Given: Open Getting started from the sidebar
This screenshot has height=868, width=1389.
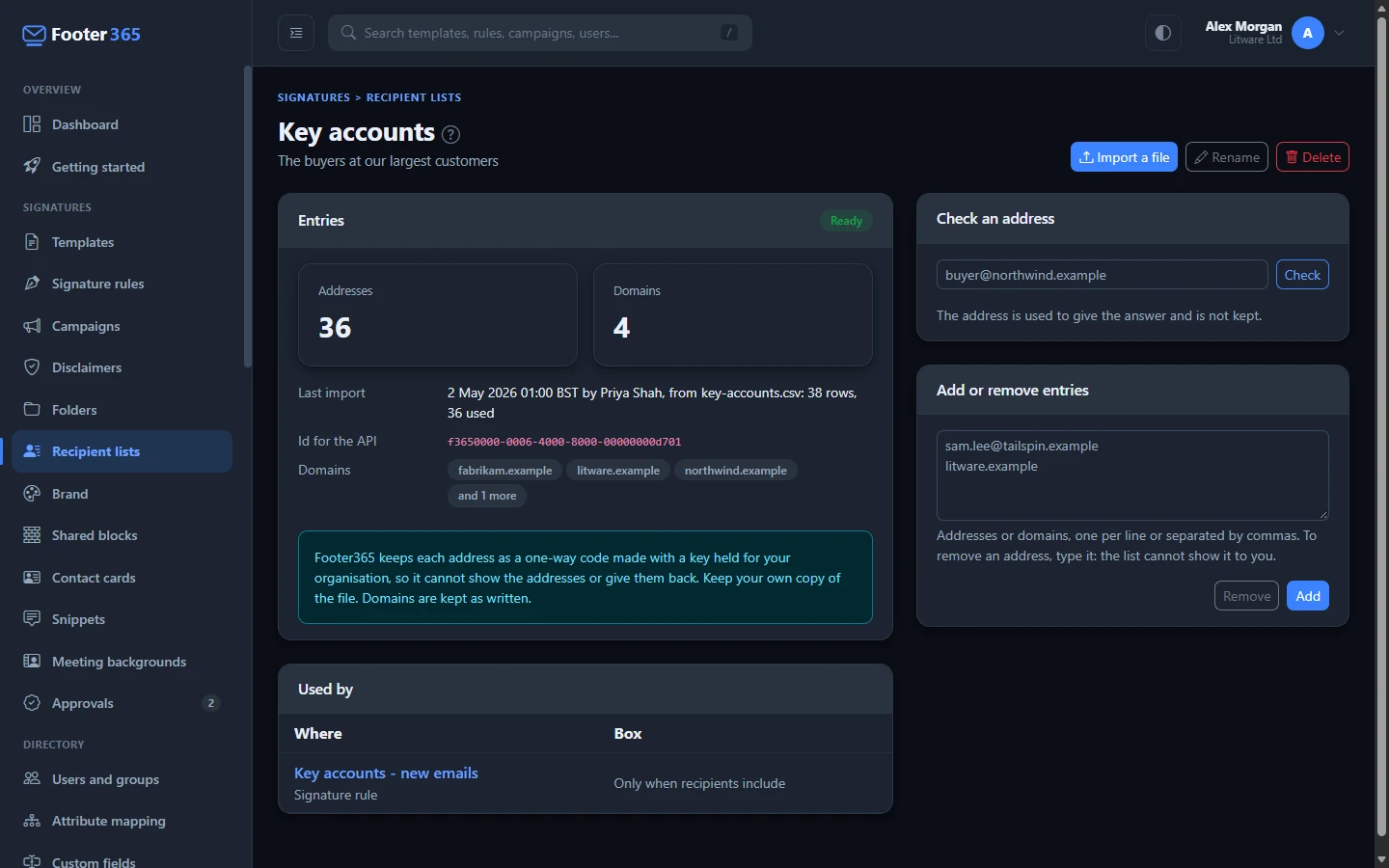Looking at the screenshot, I should click(122, 167).
